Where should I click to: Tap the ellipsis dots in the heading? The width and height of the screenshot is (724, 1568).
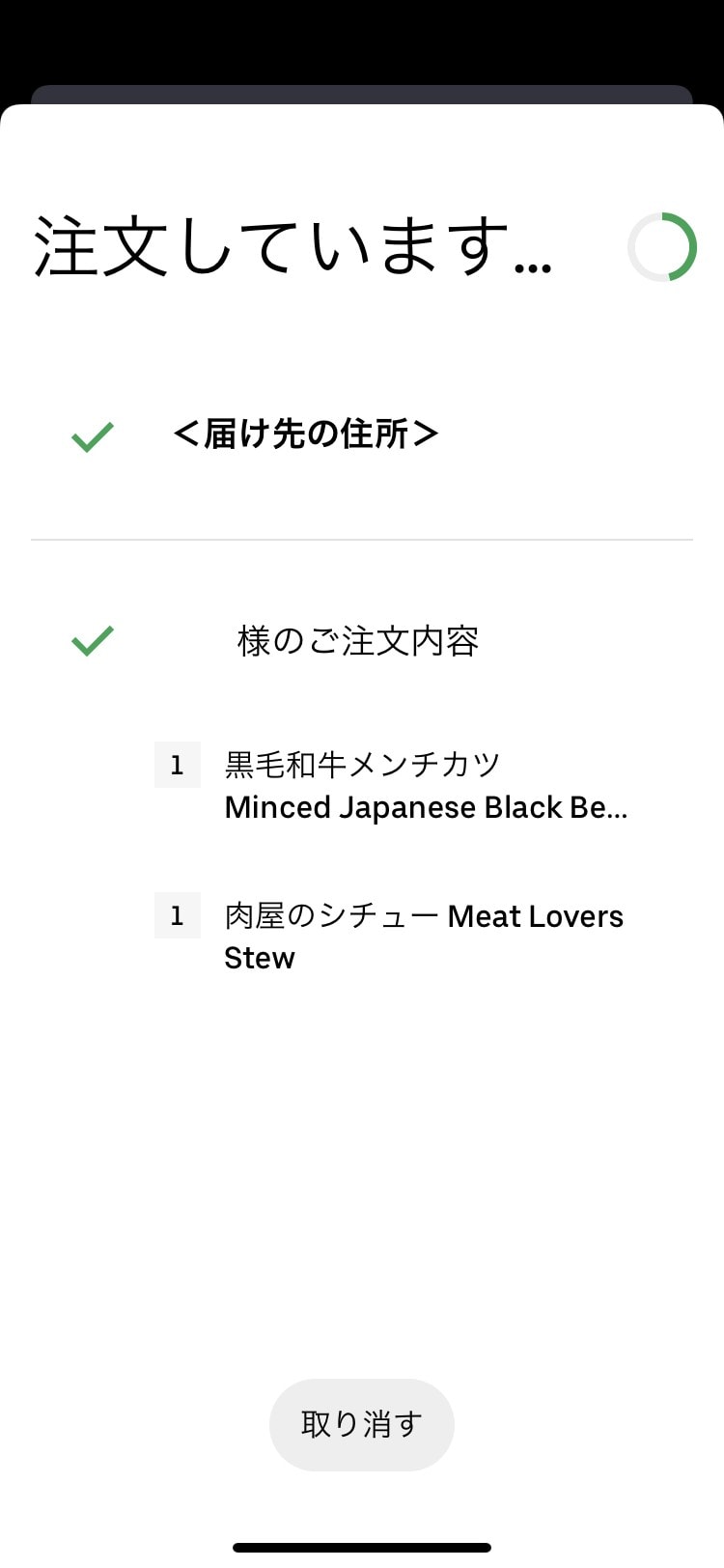pyautogui.click(x=533, y=268)
